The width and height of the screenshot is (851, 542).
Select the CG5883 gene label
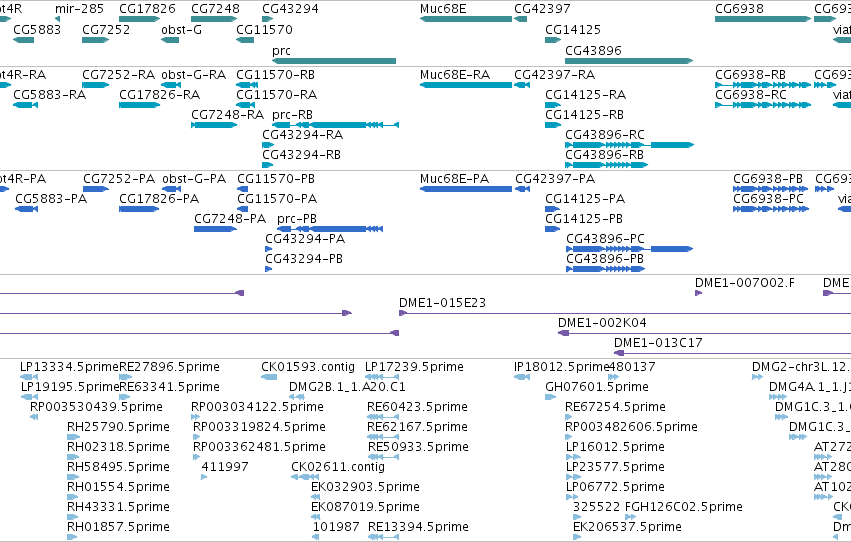[x=37, y=29]
